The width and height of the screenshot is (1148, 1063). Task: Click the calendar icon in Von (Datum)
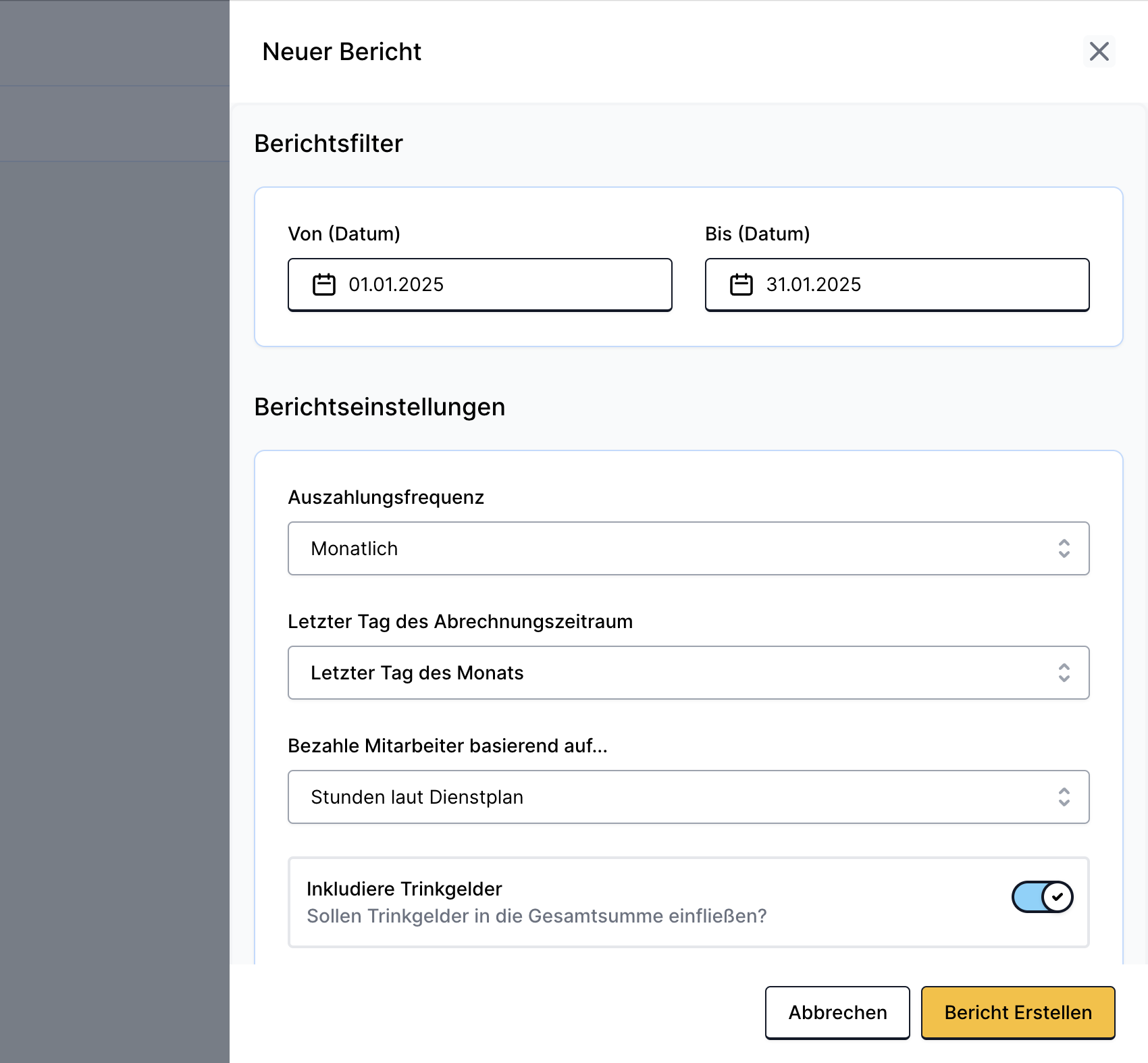click(x=324, y=284)
